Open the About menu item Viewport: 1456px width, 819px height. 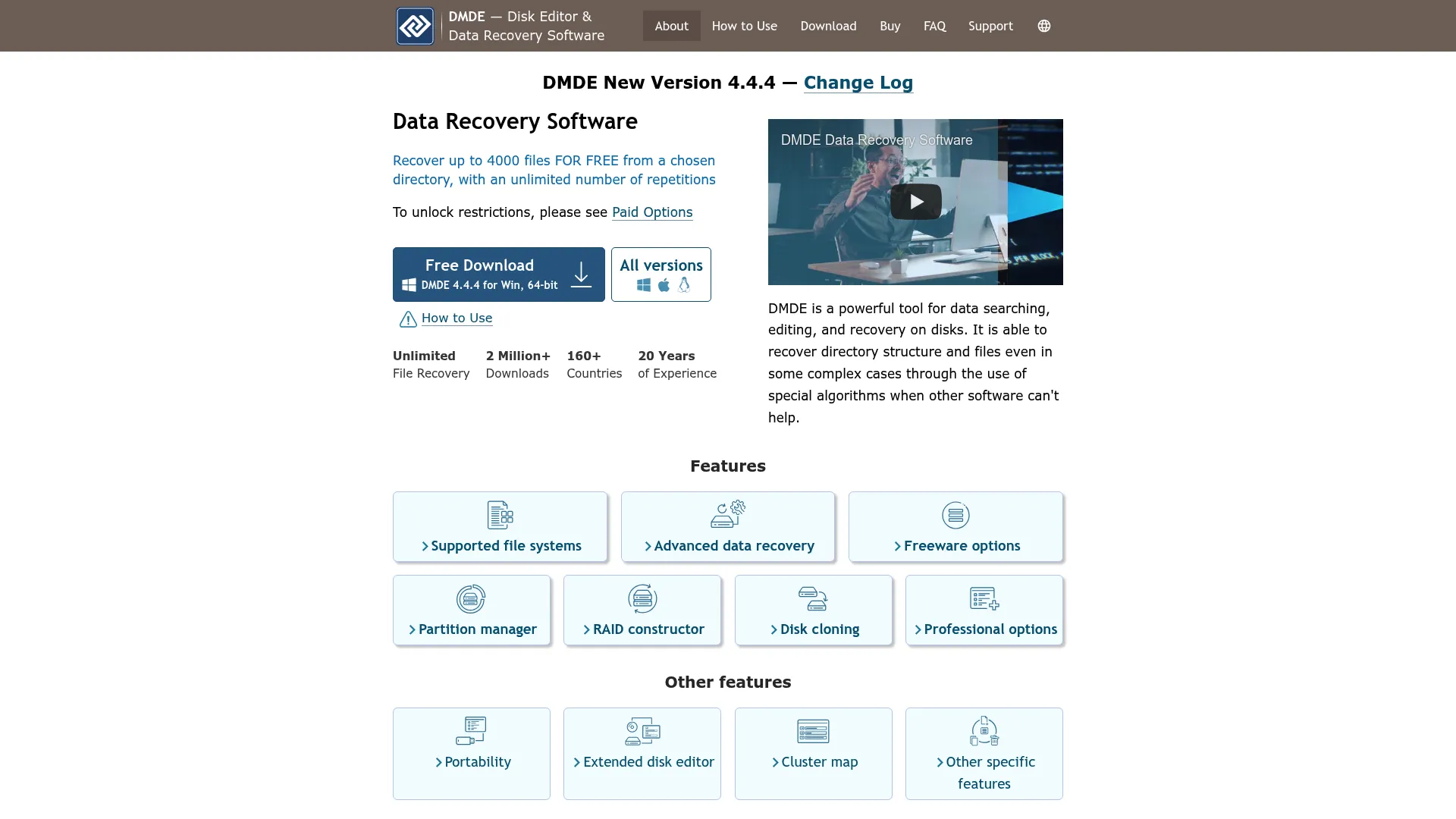click(672, 26)
